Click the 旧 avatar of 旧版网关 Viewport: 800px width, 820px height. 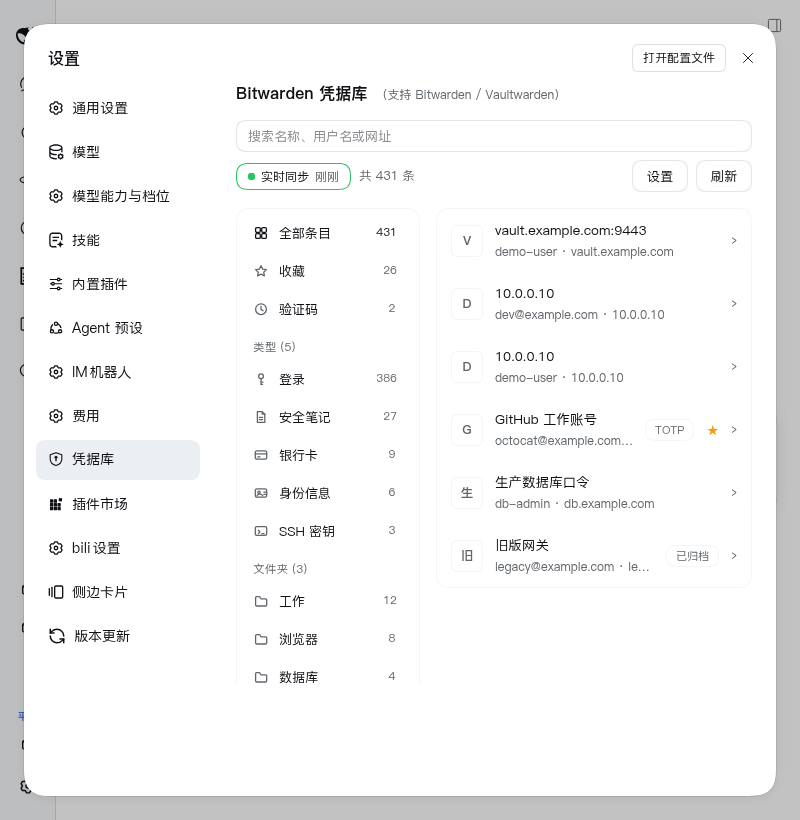pos(467,556)
